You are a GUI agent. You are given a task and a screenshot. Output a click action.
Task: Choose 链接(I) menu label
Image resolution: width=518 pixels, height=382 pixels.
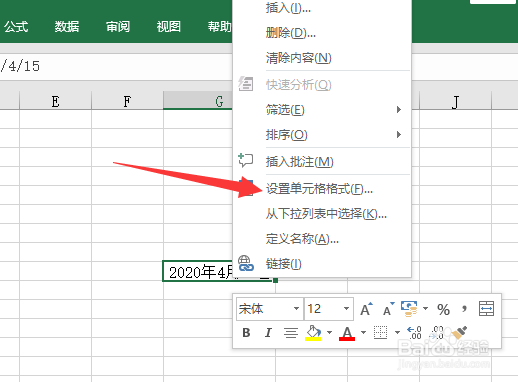(x=283, y=264)
